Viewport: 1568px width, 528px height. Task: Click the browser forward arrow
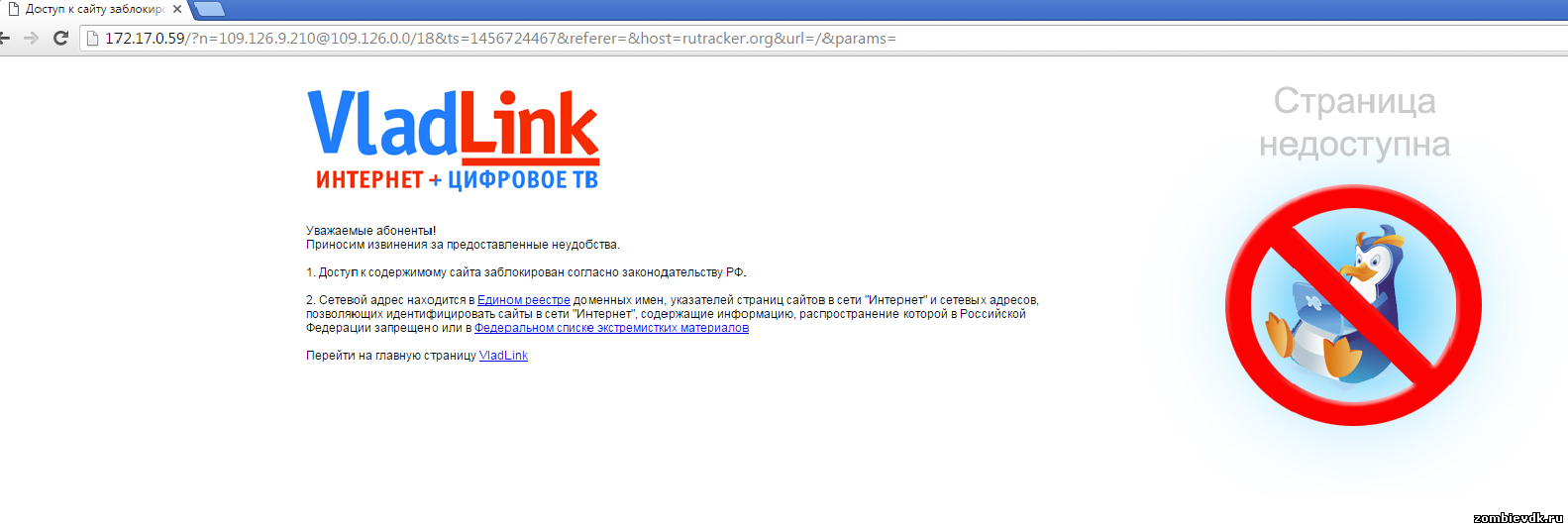pos(31,38)
